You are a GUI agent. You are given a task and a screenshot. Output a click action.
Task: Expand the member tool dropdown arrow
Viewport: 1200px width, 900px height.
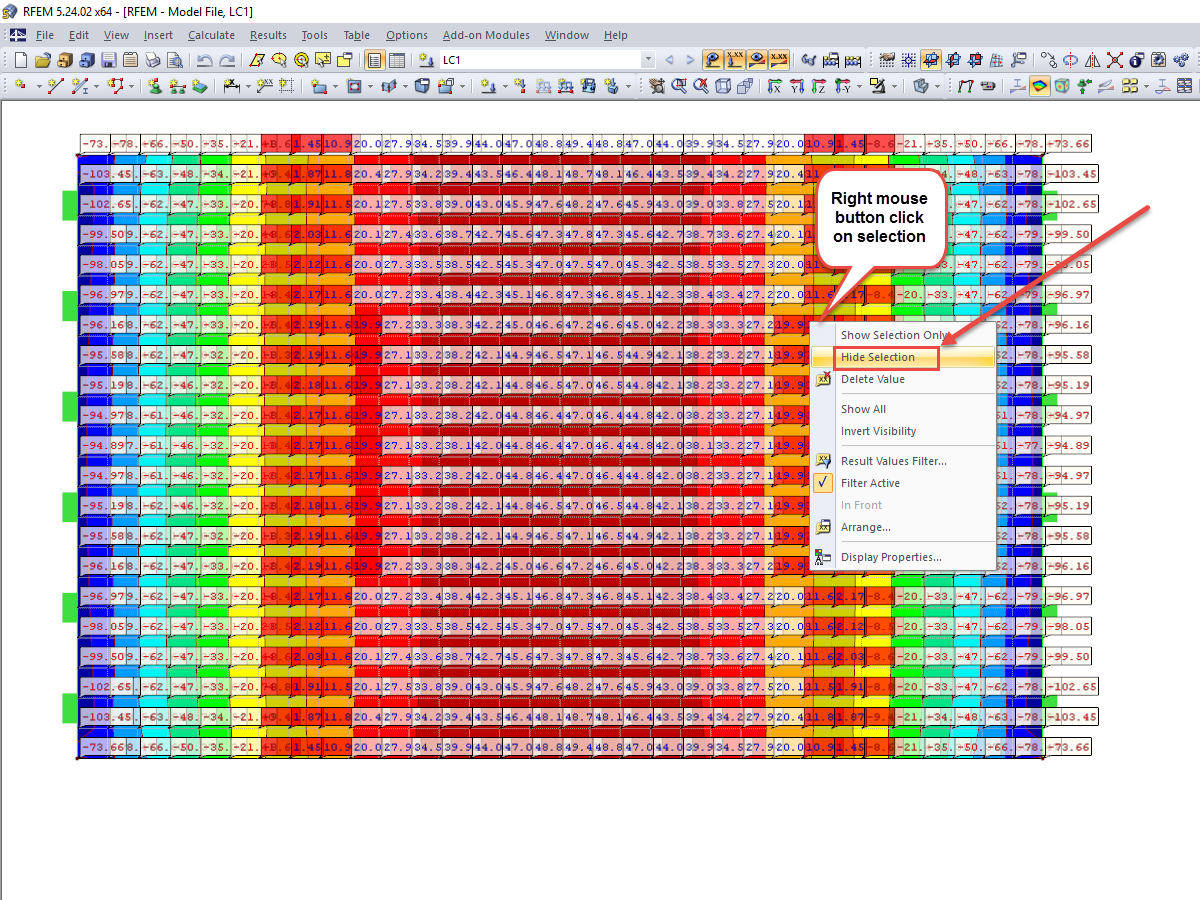97,86
